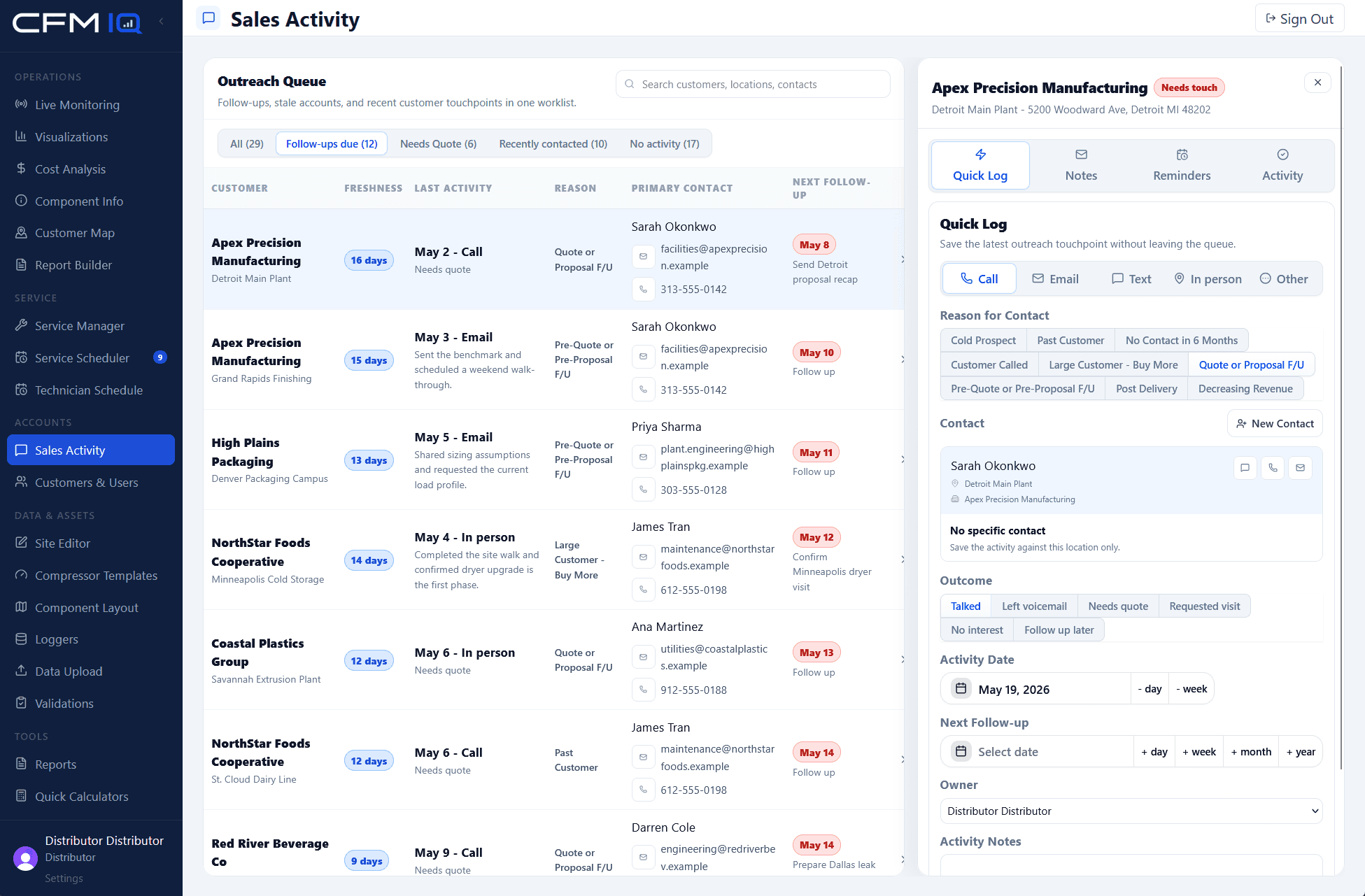The height and width of the screenshot is (896, 1365).
Task: Open Quick Calculators tool
Action: pyautogui.click(x=91, y=796)
